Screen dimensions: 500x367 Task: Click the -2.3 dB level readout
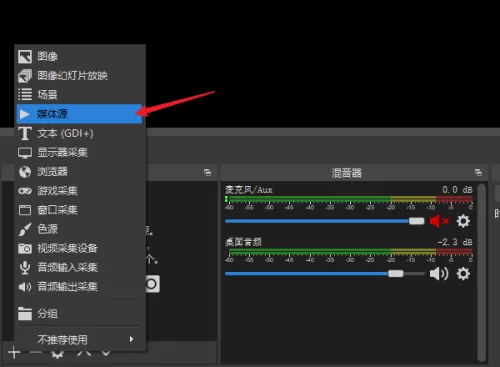pos(455,242)
